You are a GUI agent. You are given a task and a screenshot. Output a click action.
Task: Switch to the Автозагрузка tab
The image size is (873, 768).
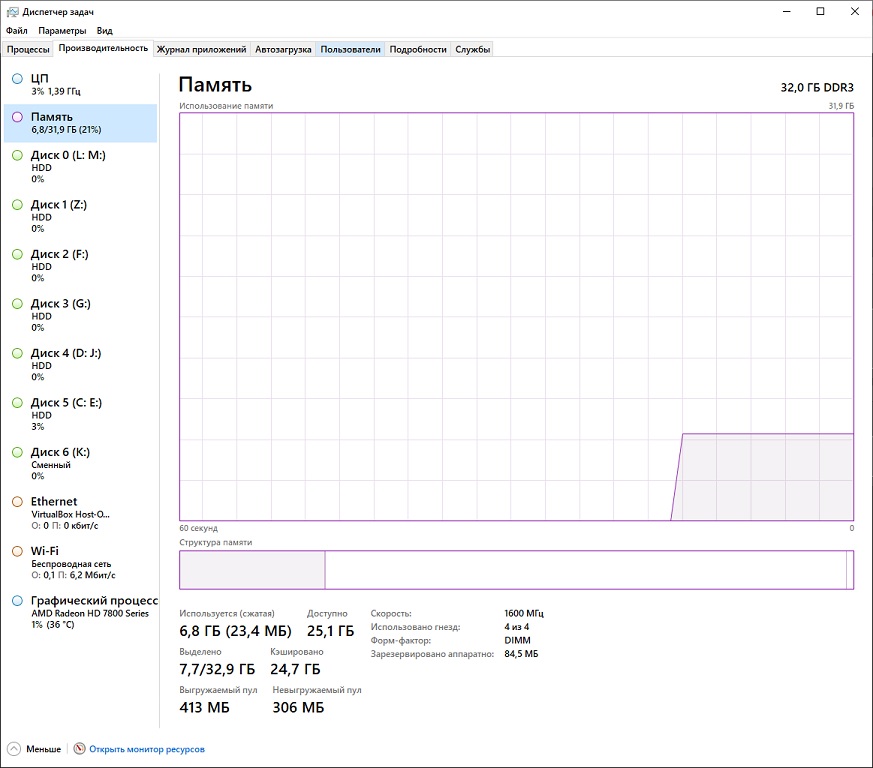(283, 50)
